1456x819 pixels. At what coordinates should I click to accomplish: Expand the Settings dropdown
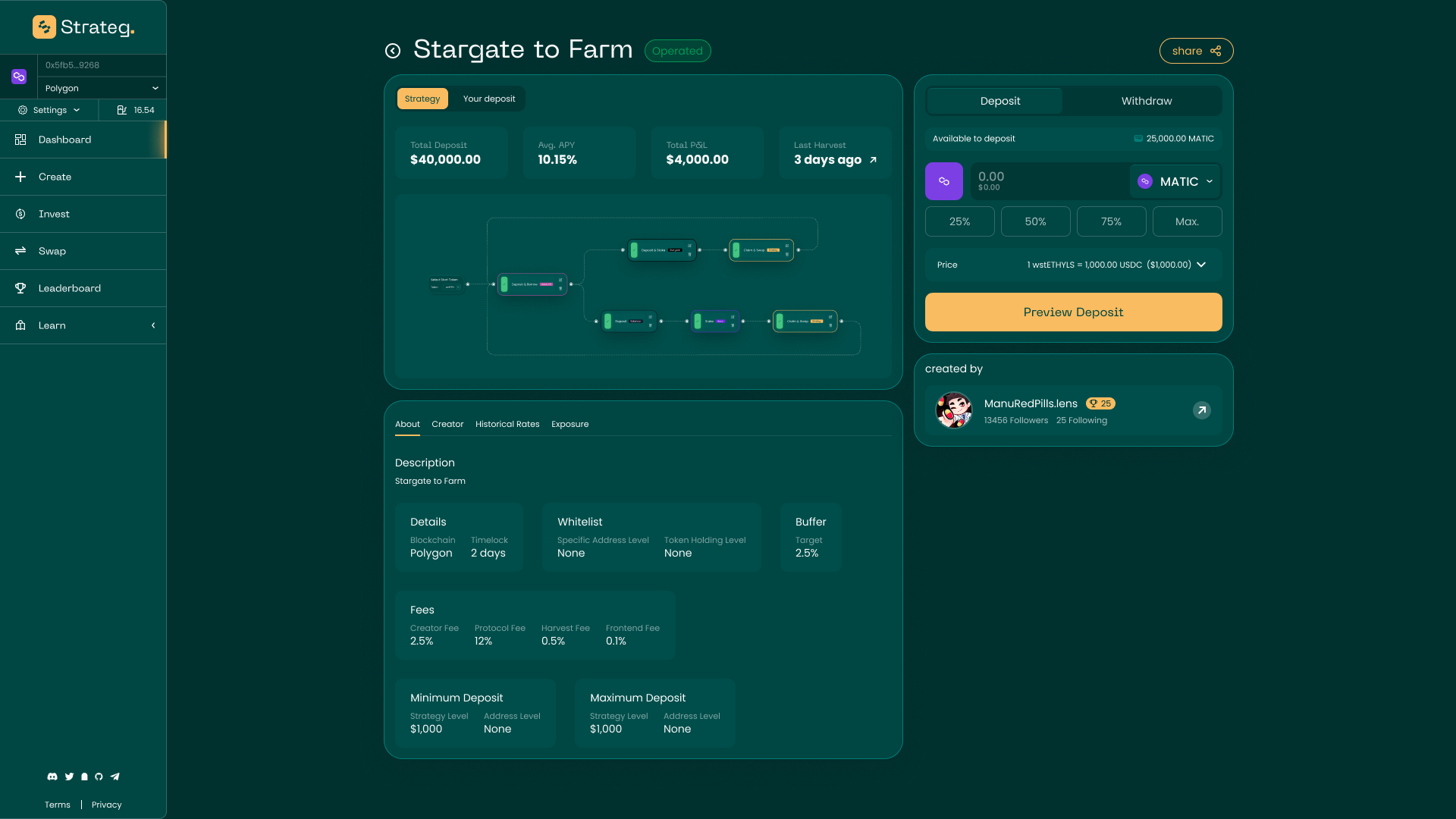49,110
